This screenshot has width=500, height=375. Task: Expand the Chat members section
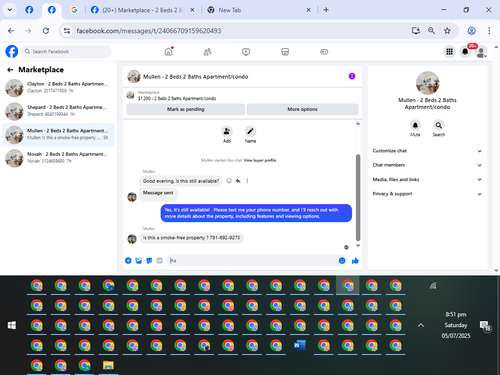[x=427, y=165]
